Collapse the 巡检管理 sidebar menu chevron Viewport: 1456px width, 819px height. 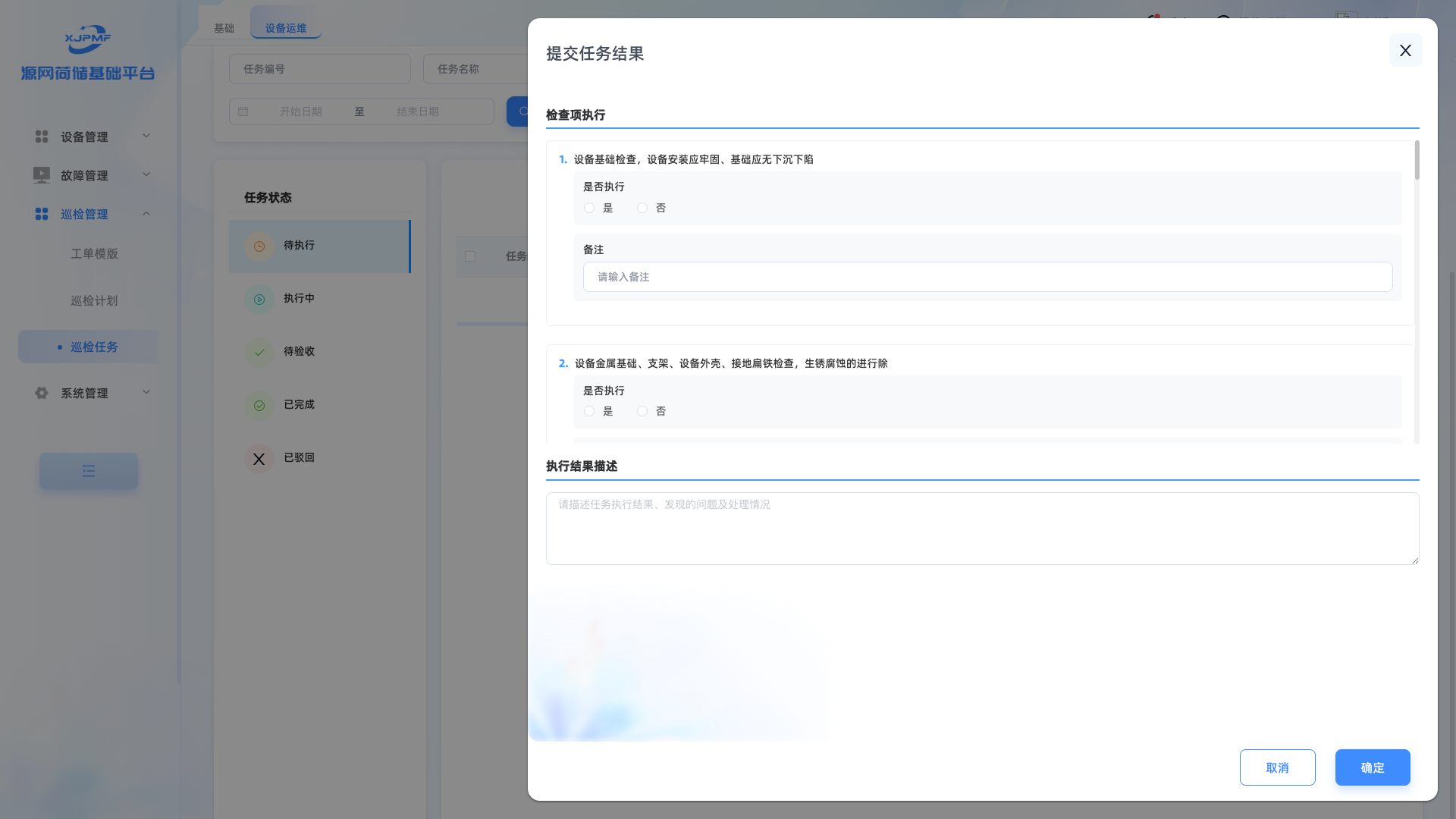tap(146, 214)
